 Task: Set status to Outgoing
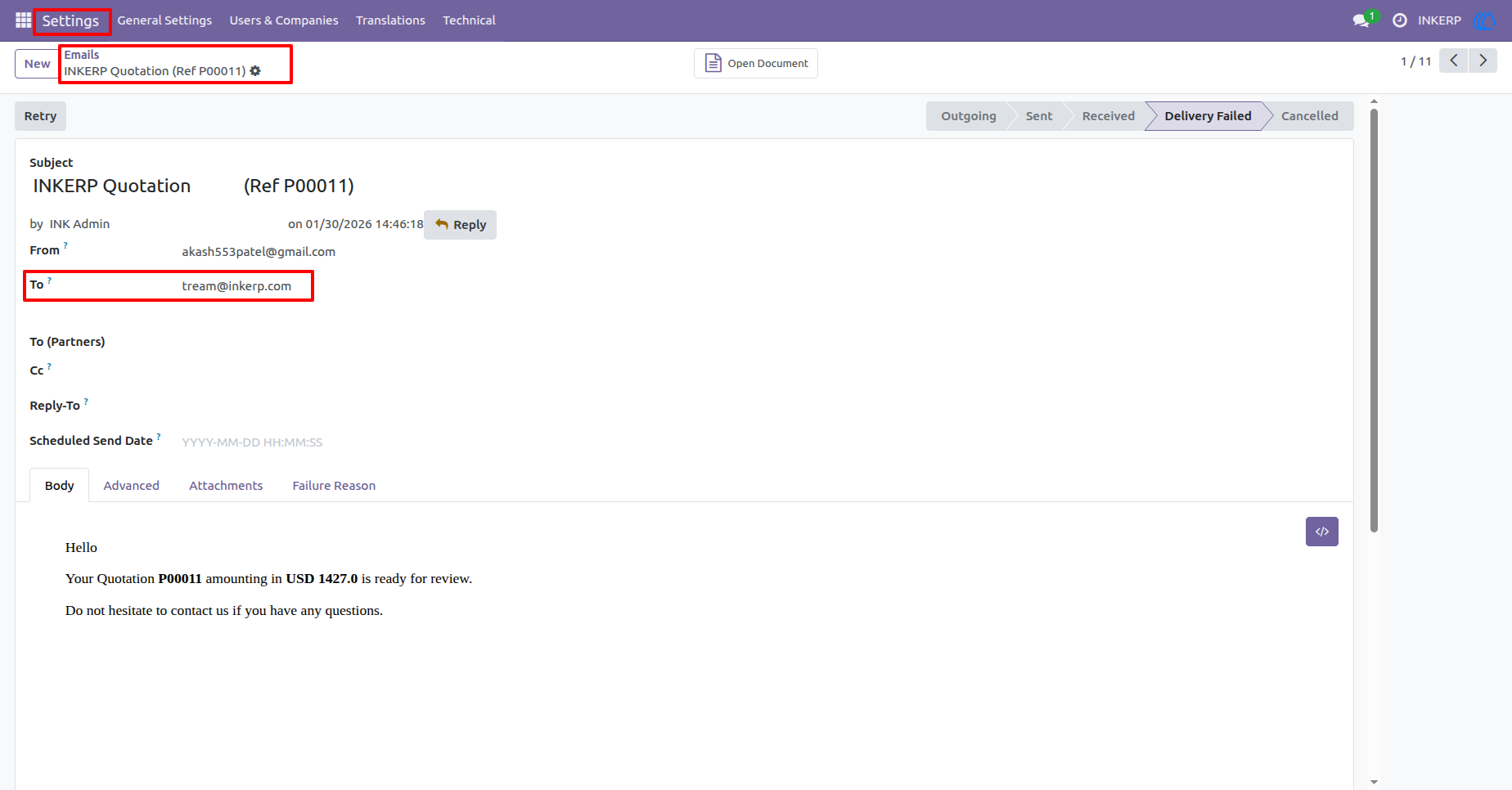click(x=968, y=116)
